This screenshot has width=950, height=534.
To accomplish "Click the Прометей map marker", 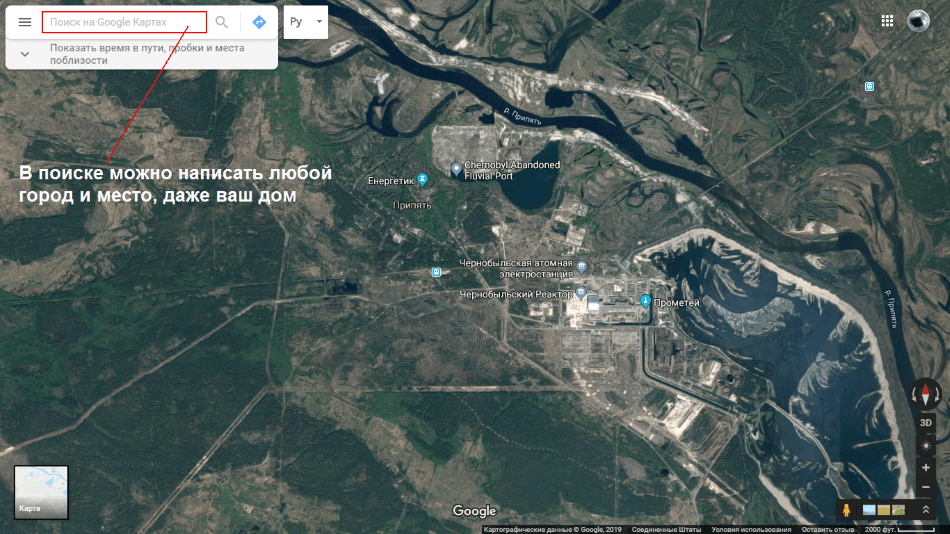I will [646, 301].
